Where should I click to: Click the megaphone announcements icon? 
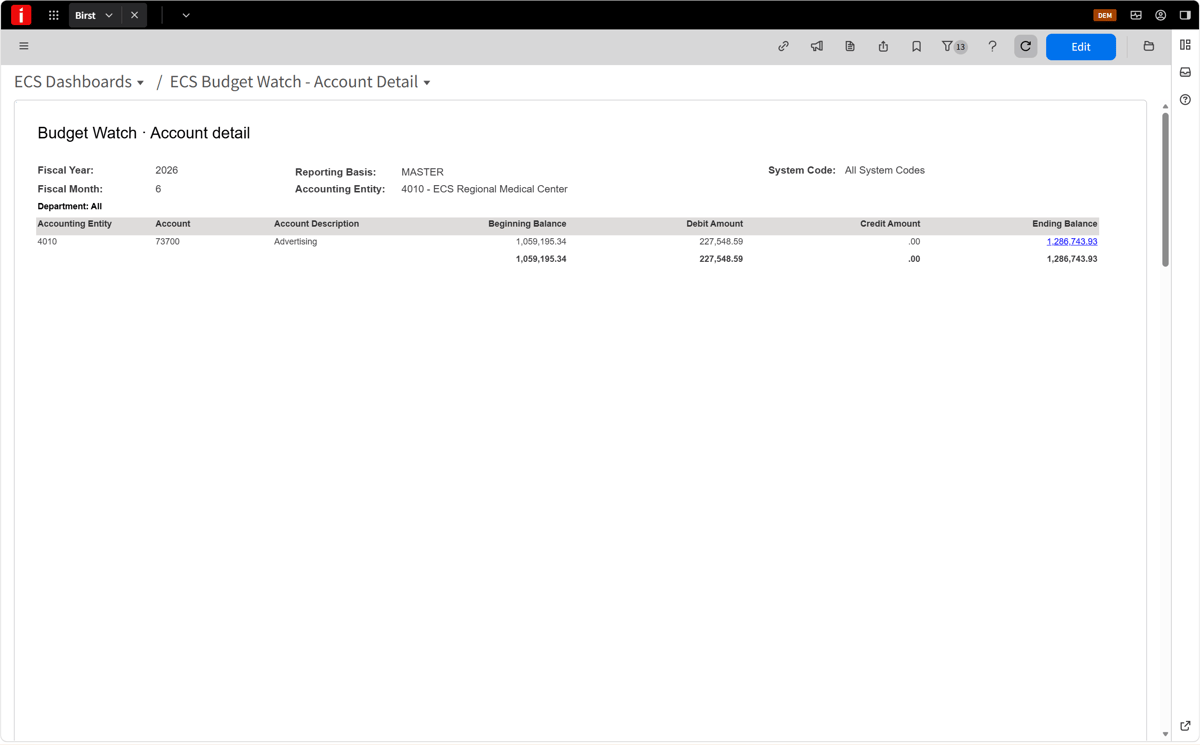tap(817, 46)
